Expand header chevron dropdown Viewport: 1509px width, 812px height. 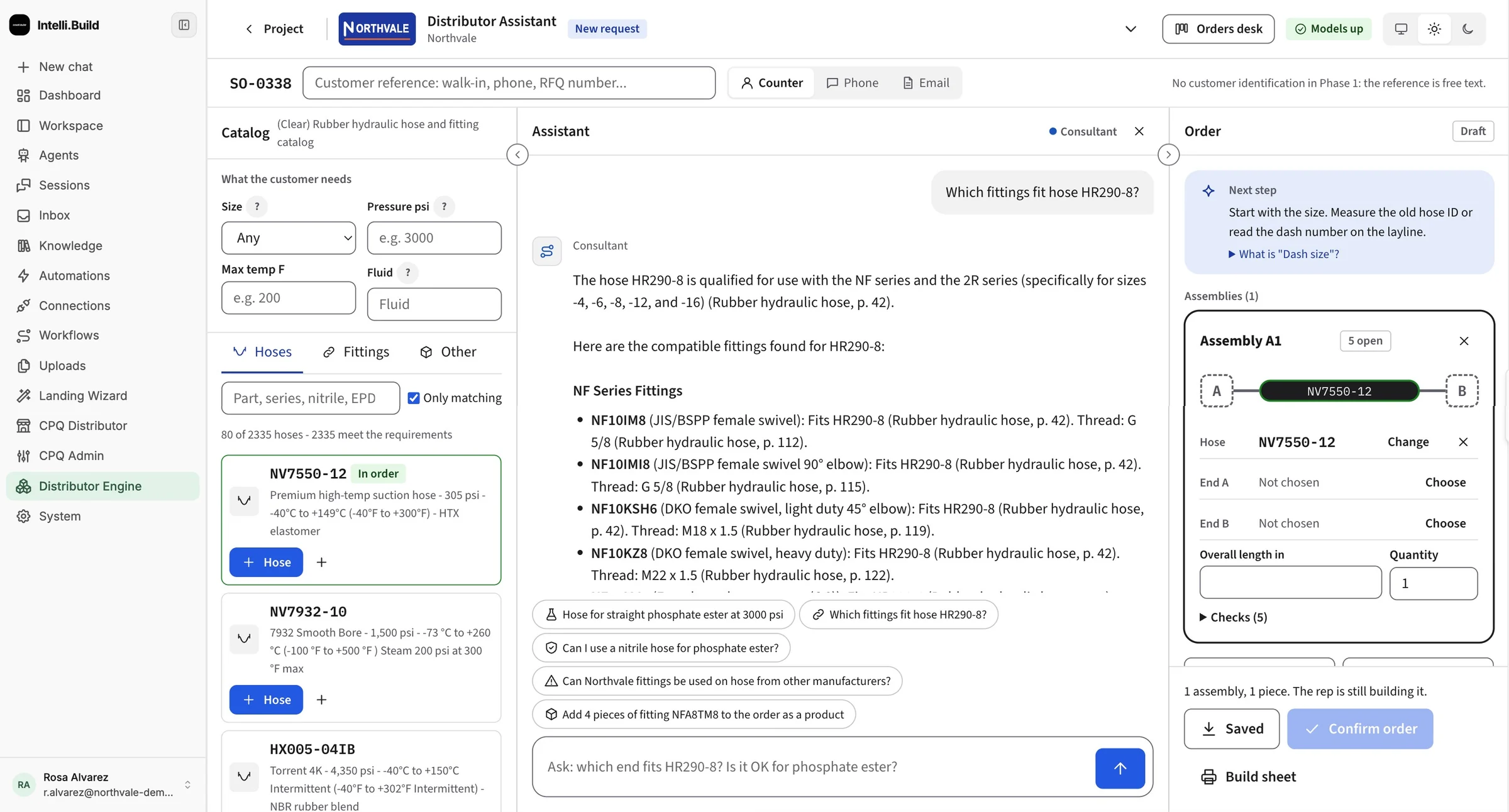coord(1130,29)
